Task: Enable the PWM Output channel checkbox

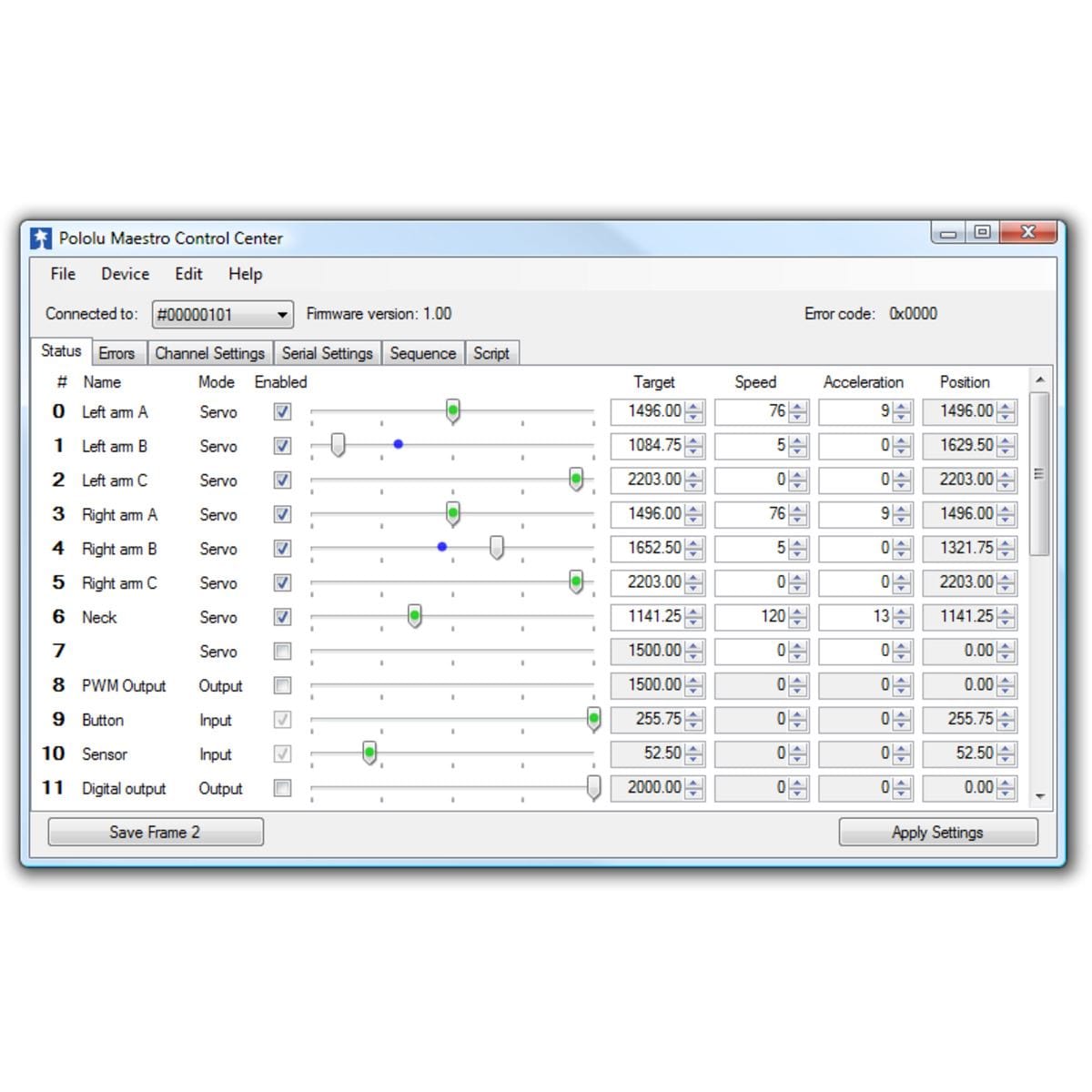Action: (283, 686)
